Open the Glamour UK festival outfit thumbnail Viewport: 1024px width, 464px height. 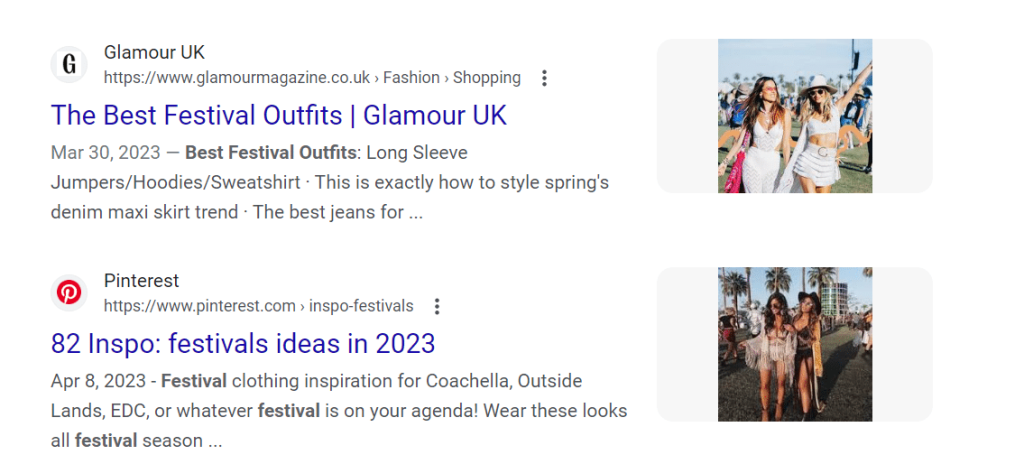click(795, 116)
